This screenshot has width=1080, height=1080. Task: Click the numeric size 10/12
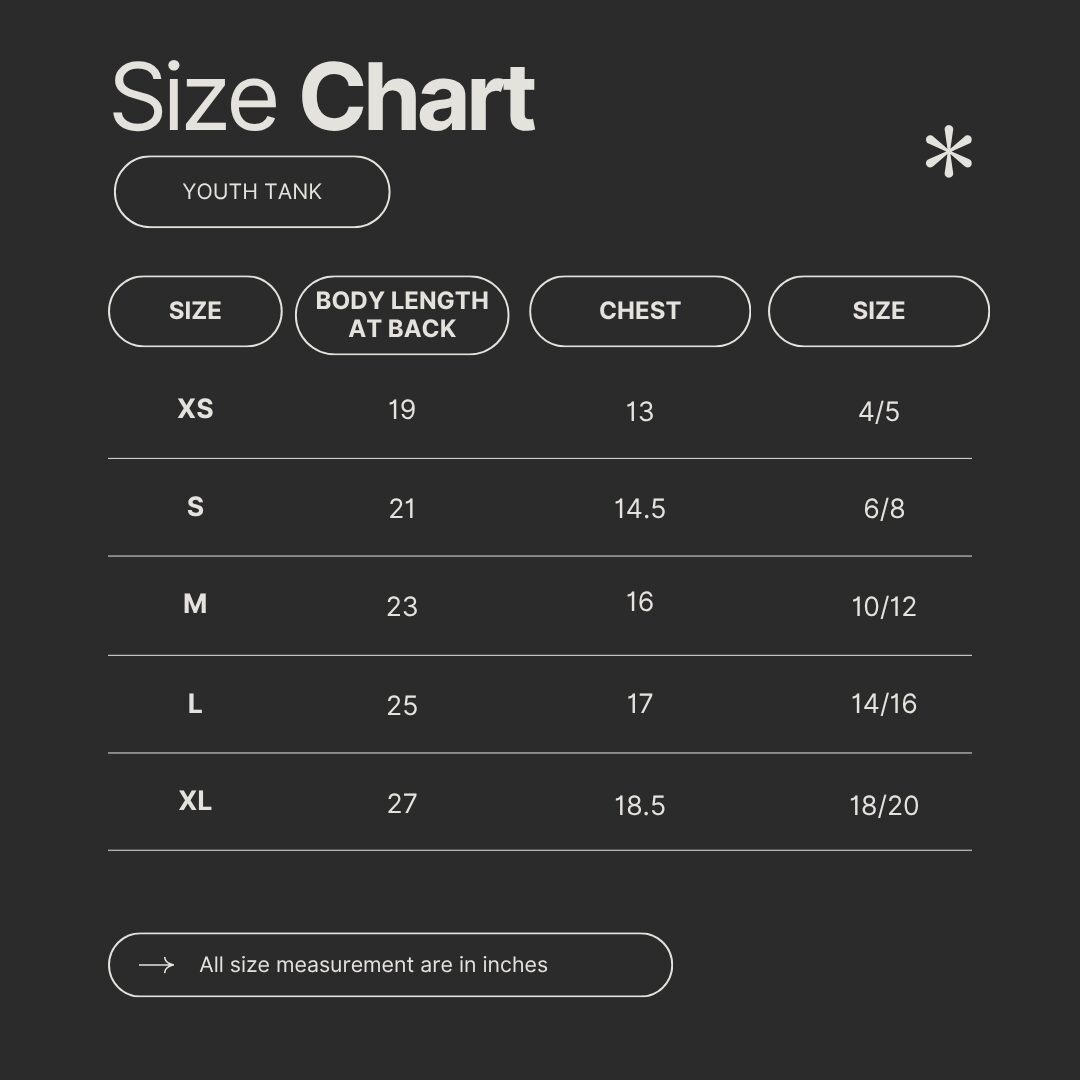883,607
